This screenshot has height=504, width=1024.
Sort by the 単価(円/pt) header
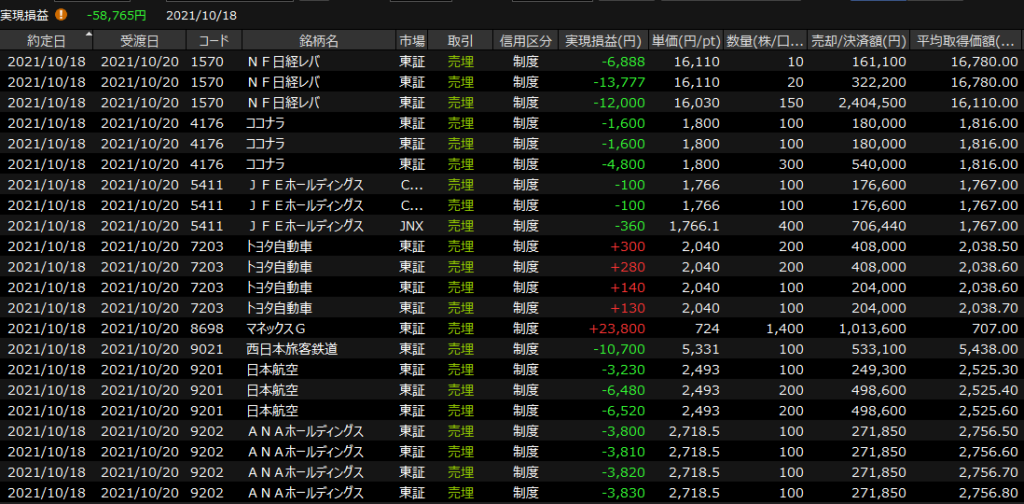point(685,41)
